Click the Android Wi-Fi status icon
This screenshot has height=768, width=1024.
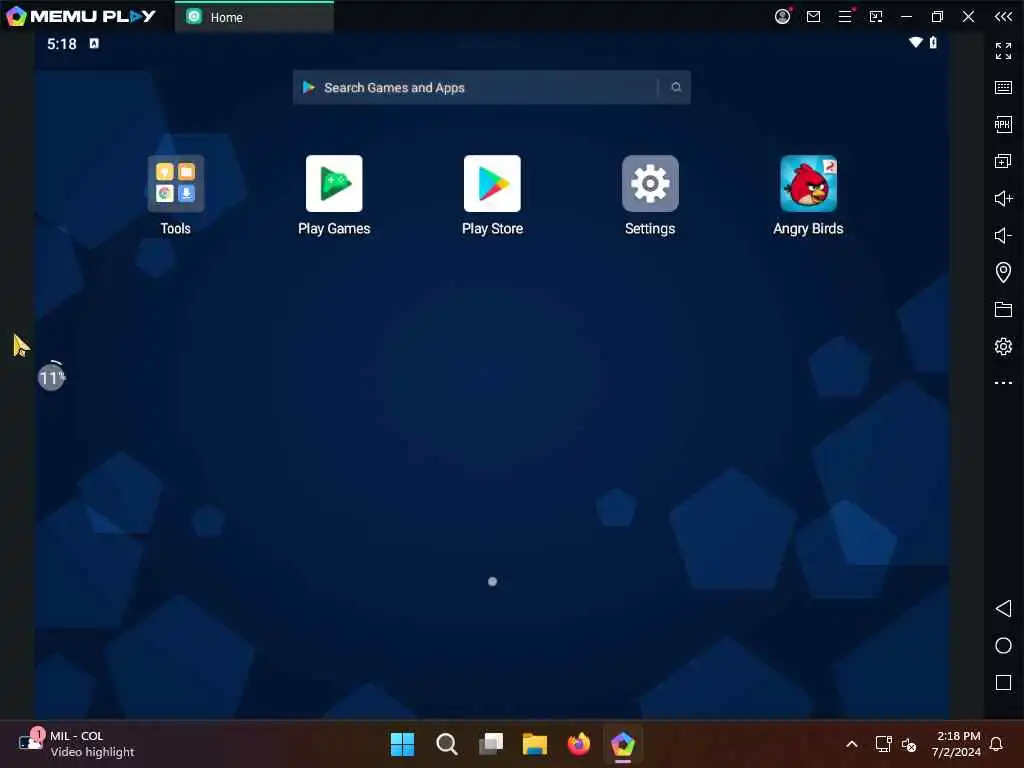[916, 42]
